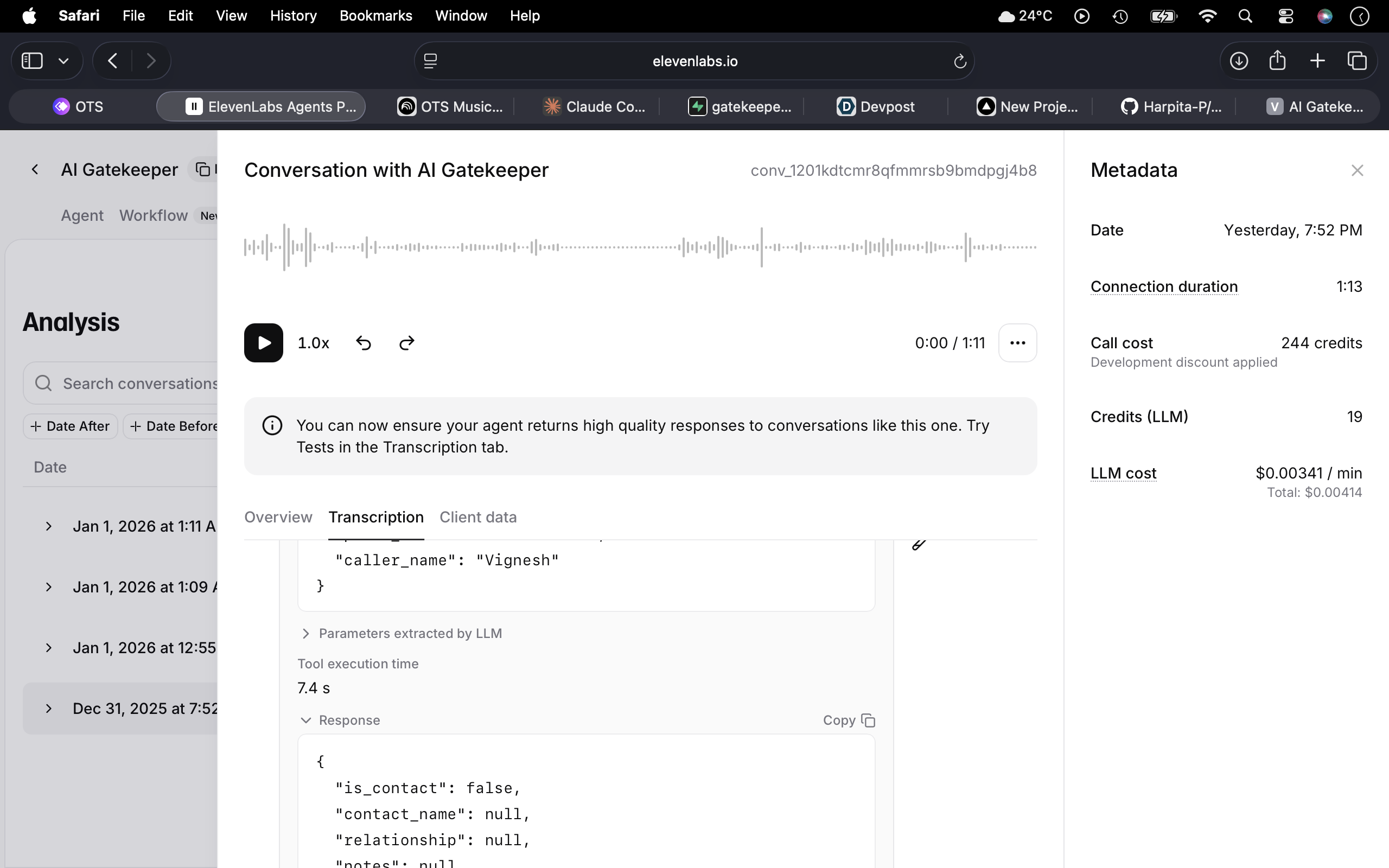This screenshot has height=868, width=1389.
Task: Open the battery status menu
Action: (1163, 16)
